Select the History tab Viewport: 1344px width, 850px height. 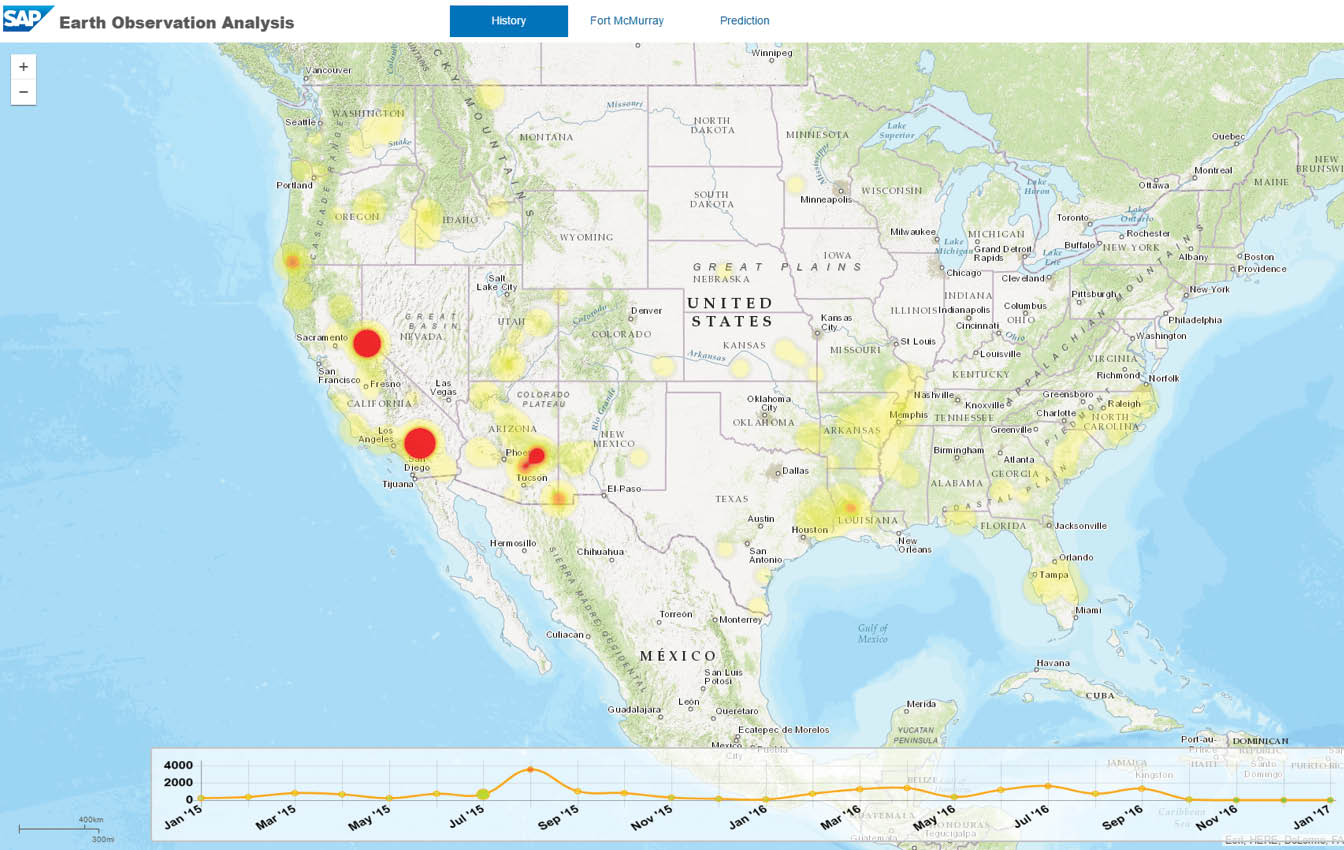508,20
